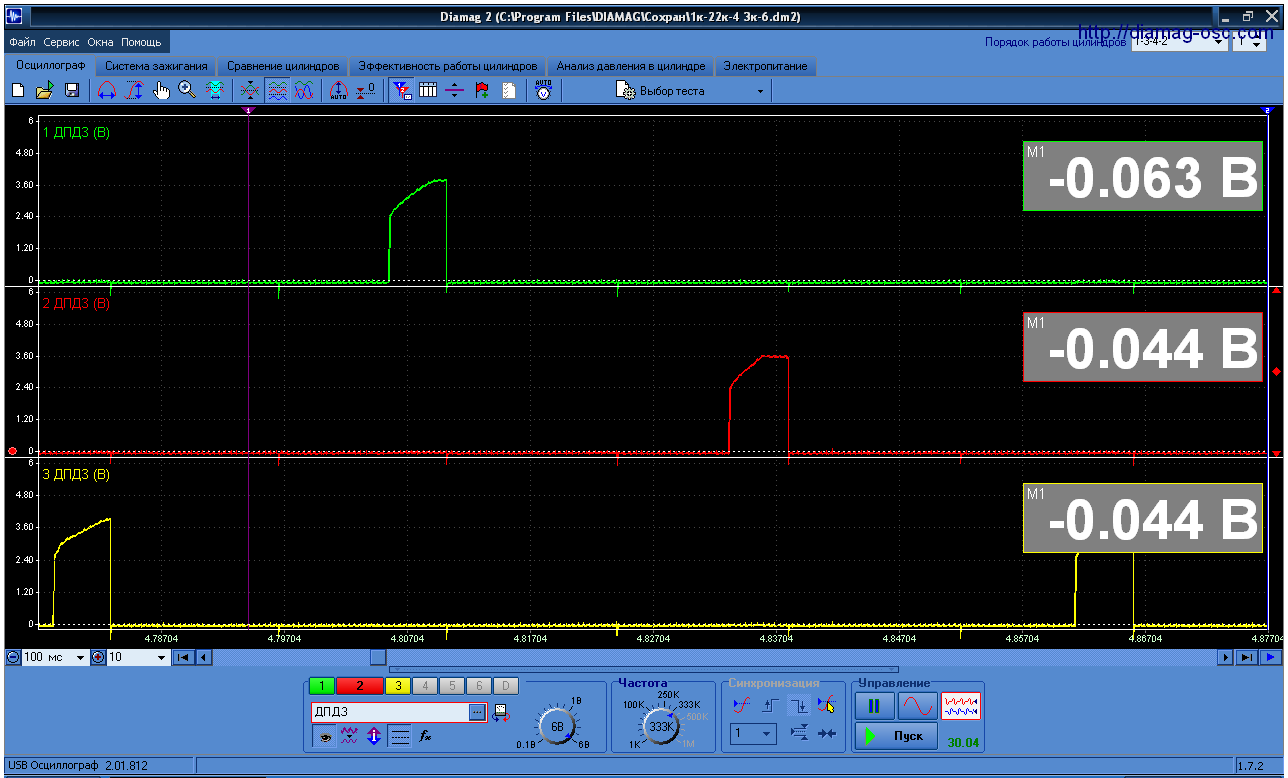Select gray channel 6 button
The width and height of the screenshot is (1288, 778).
tap(479, 686)
